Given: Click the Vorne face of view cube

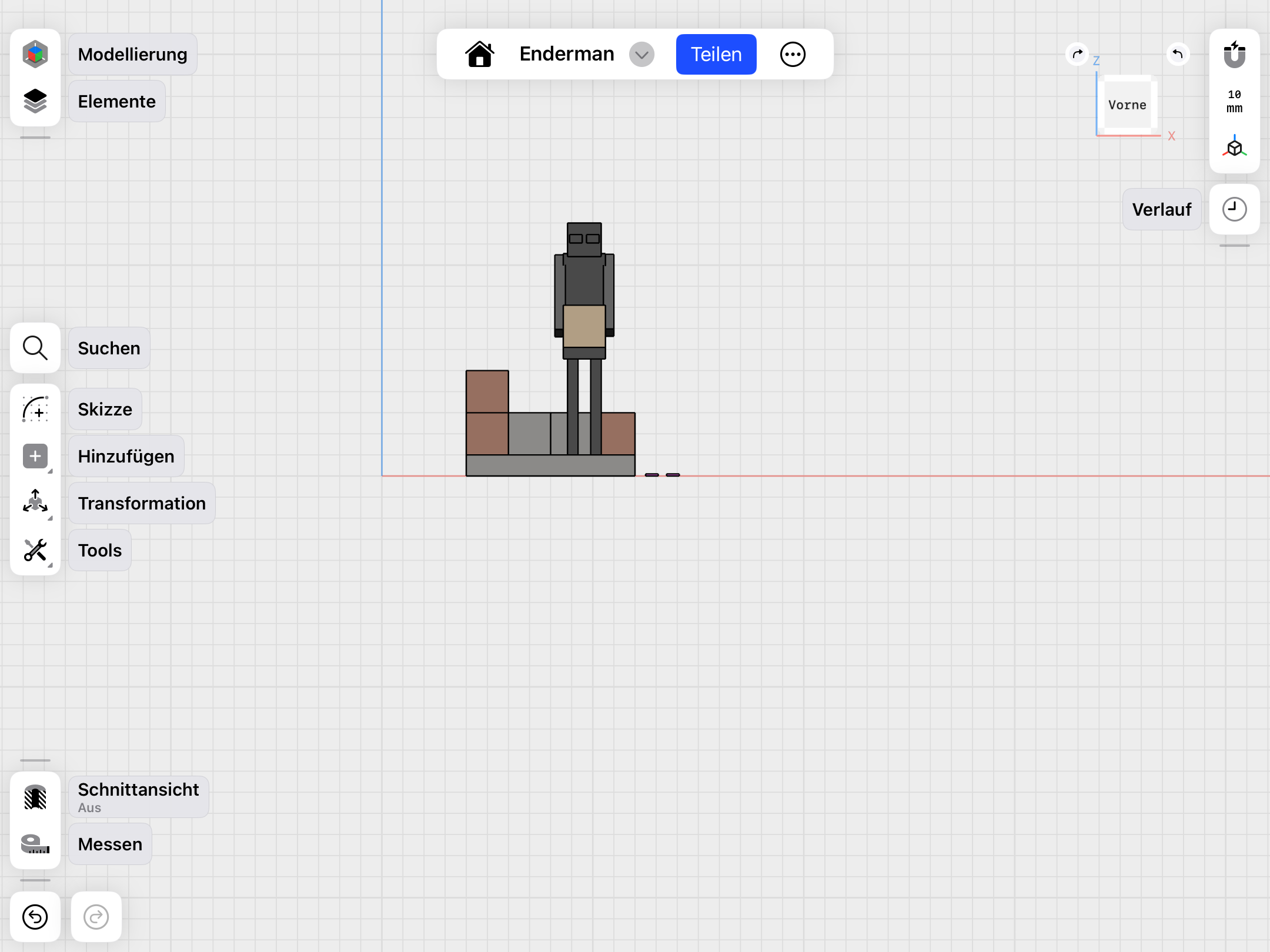Looking at the screenshot, I should pos(1127,105).
